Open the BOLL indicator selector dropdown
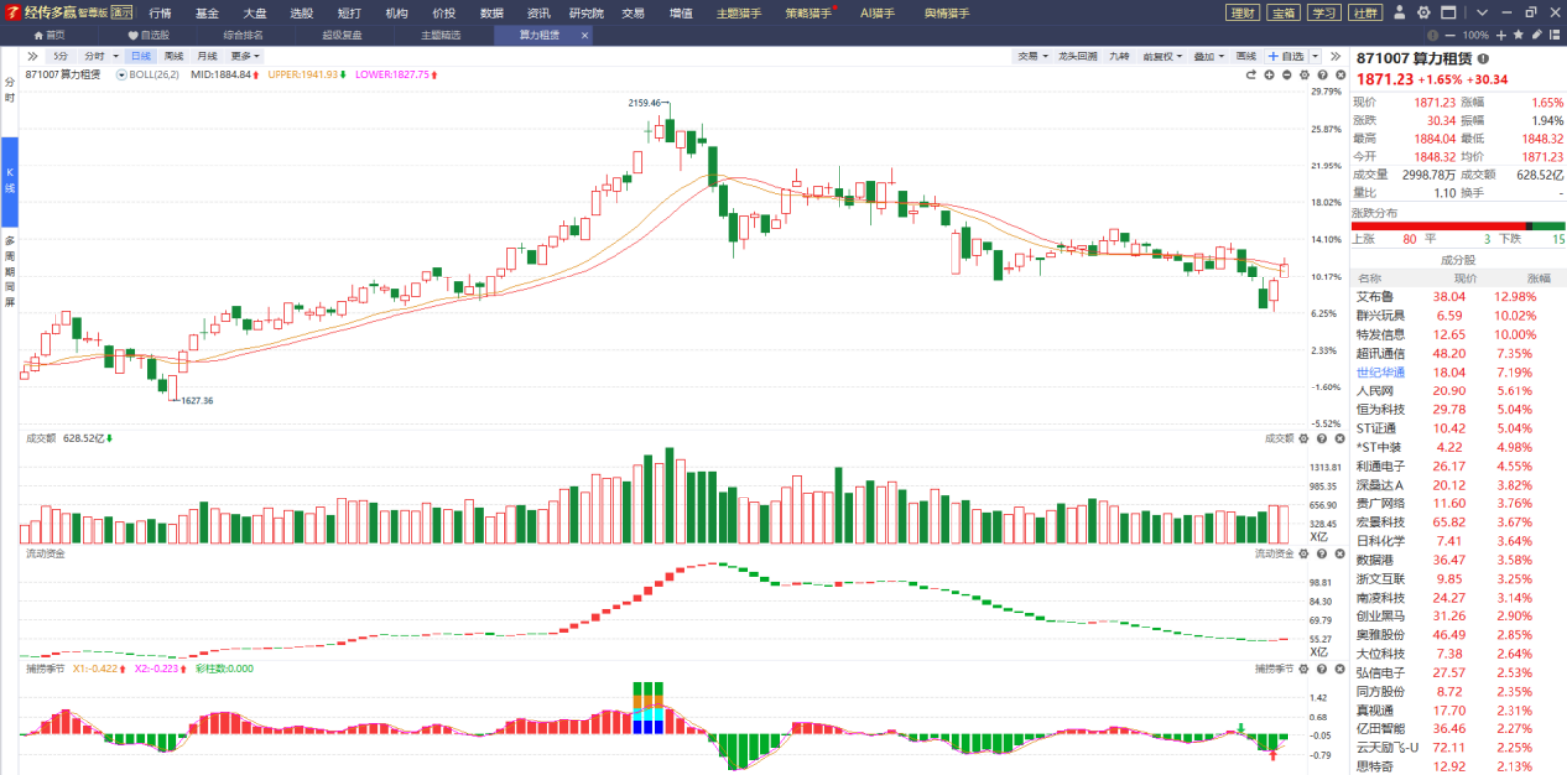 pos(122,75)
